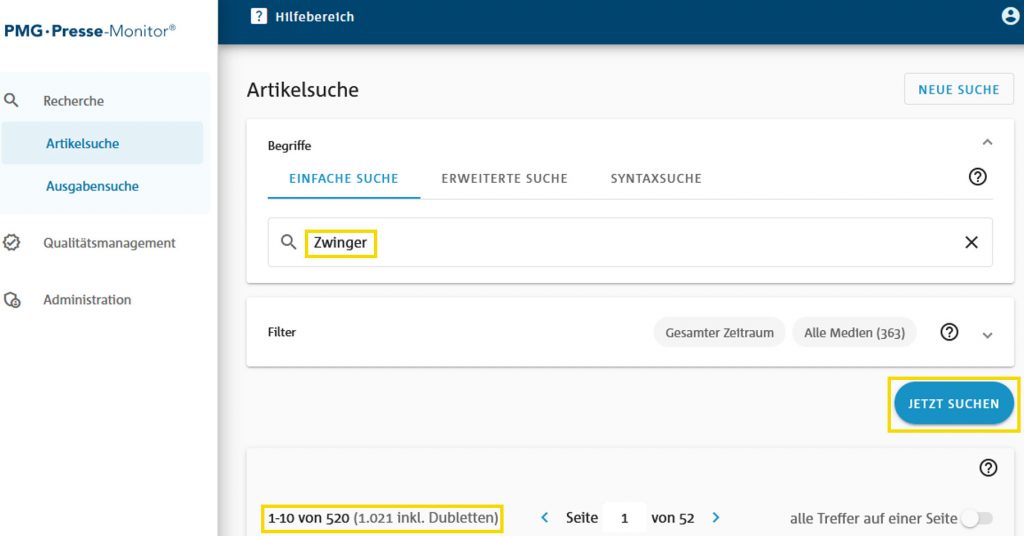The width and height of the screenshot is (1024, 536).
Task: Go to previous results page arrow
Action: pos(545,518)
